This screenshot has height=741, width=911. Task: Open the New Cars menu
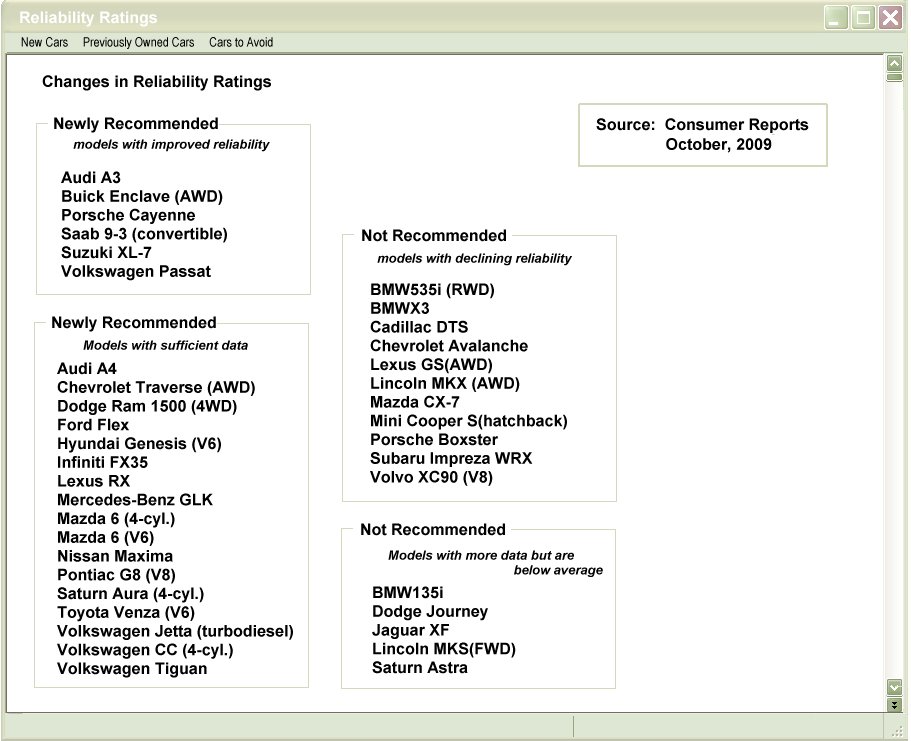(x=44, y=43)
